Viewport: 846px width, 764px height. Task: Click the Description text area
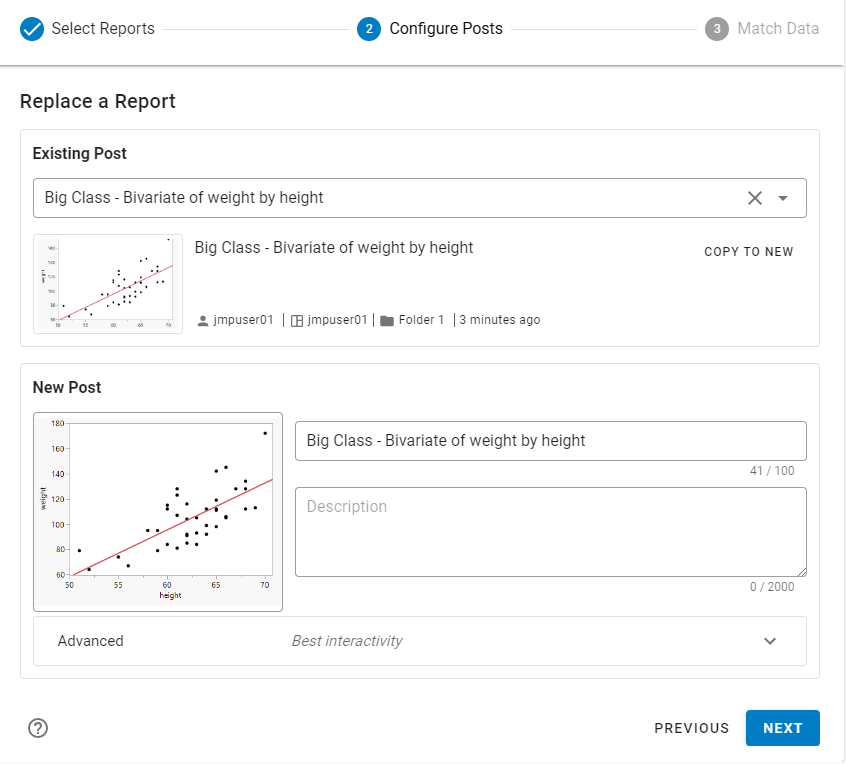550,532
